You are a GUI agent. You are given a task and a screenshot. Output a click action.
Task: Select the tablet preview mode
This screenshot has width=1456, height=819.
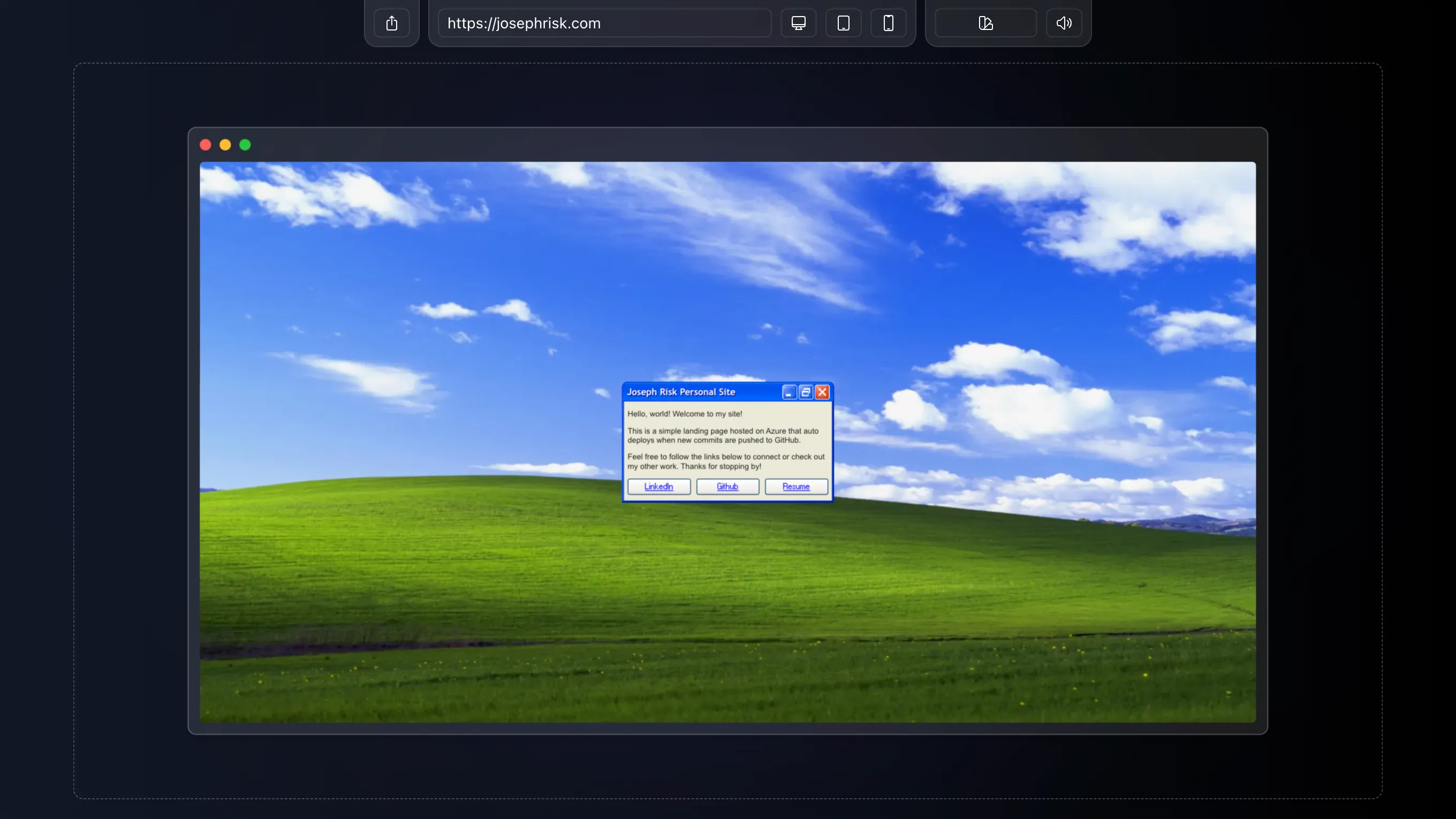point(843,23)
